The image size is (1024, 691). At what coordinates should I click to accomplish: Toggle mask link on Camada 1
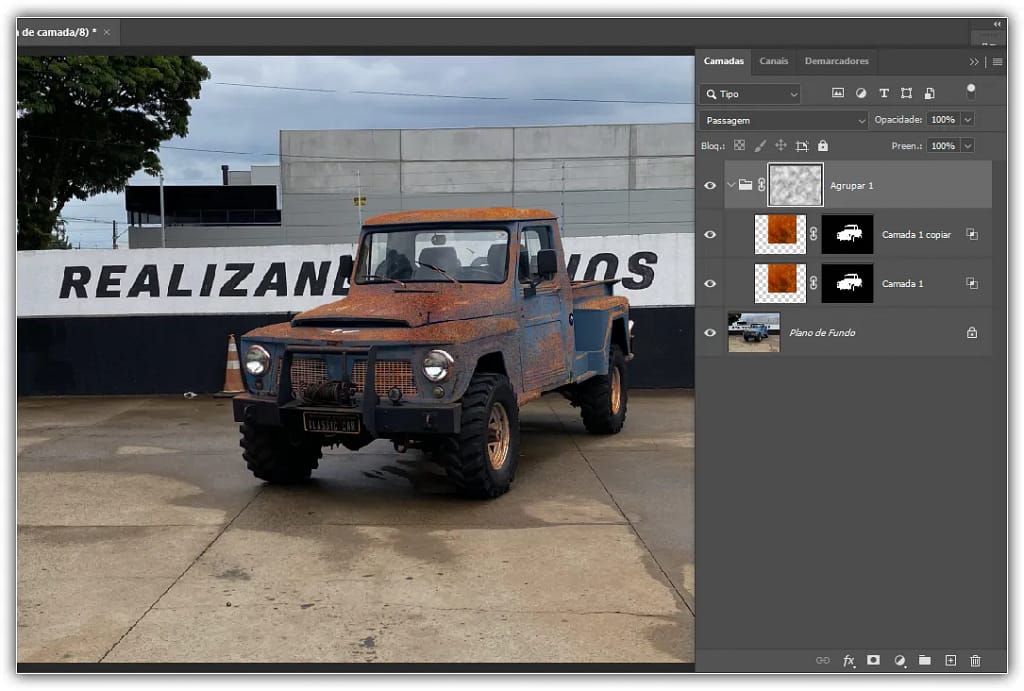(x=814, y=283)
